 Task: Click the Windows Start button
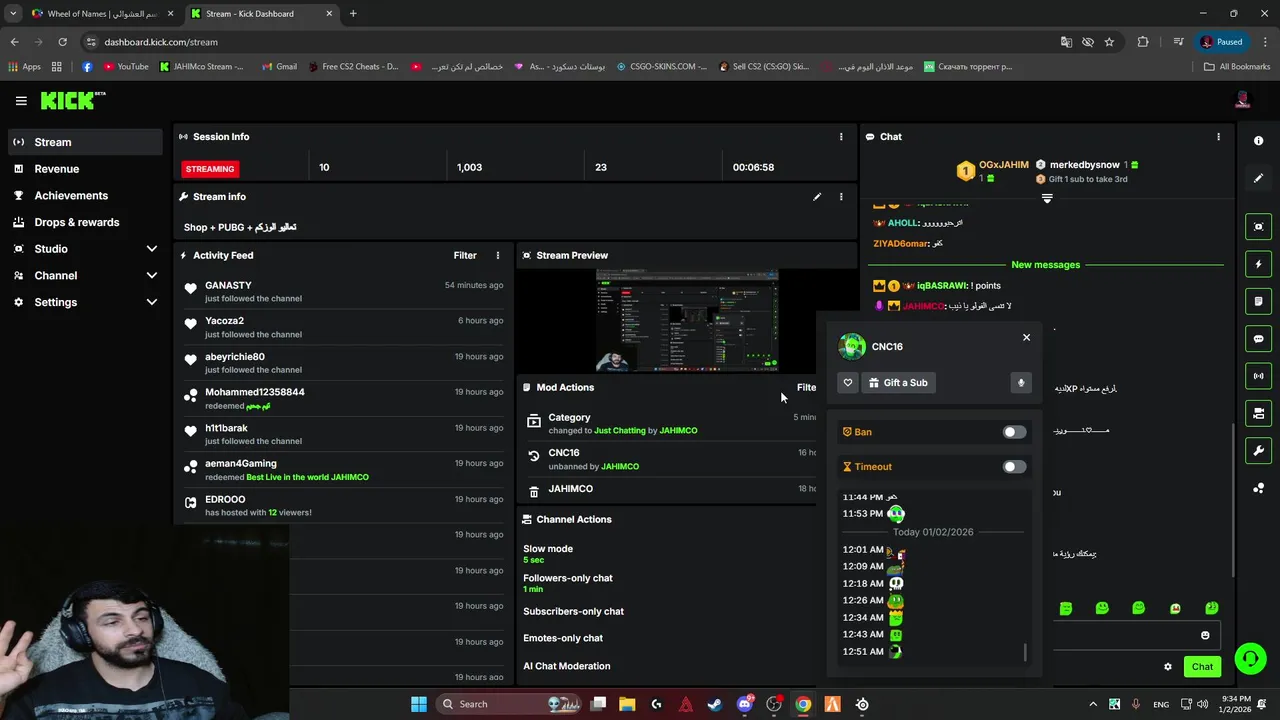(x=418, y=704)
